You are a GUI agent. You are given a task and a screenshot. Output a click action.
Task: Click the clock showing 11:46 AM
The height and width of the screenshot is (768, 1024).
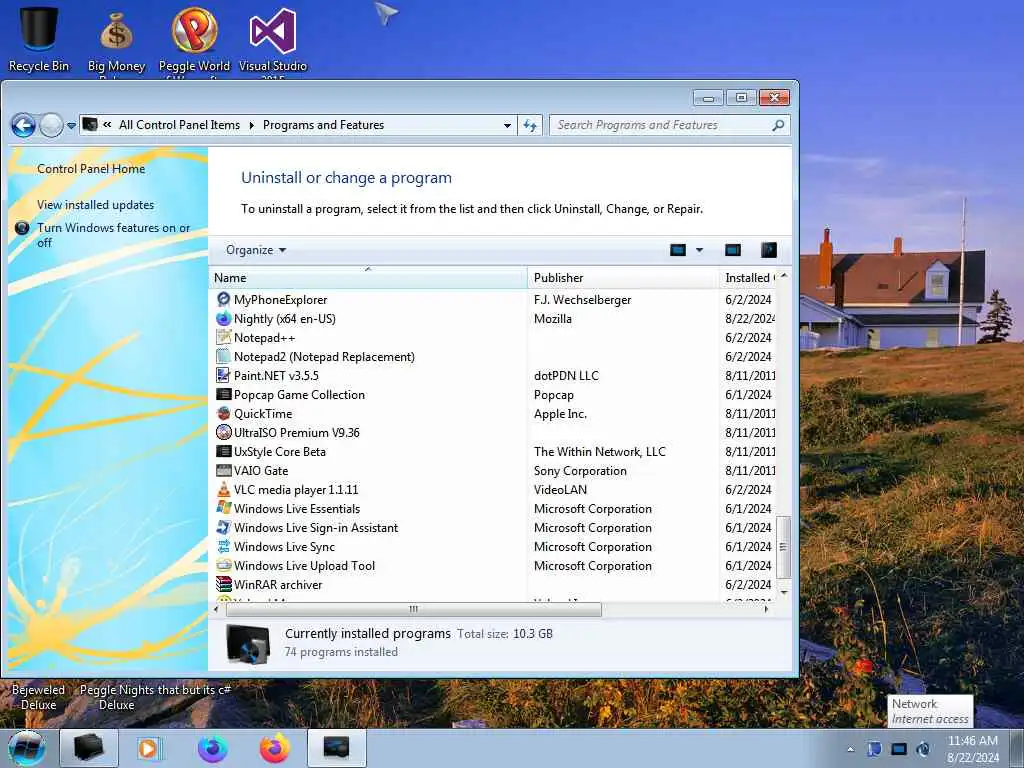pos(972,741)
